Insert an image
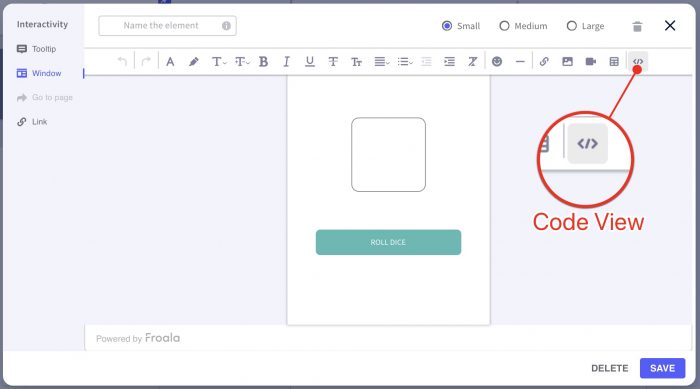The width and height of the screenshot is (700, 389). 567,62
